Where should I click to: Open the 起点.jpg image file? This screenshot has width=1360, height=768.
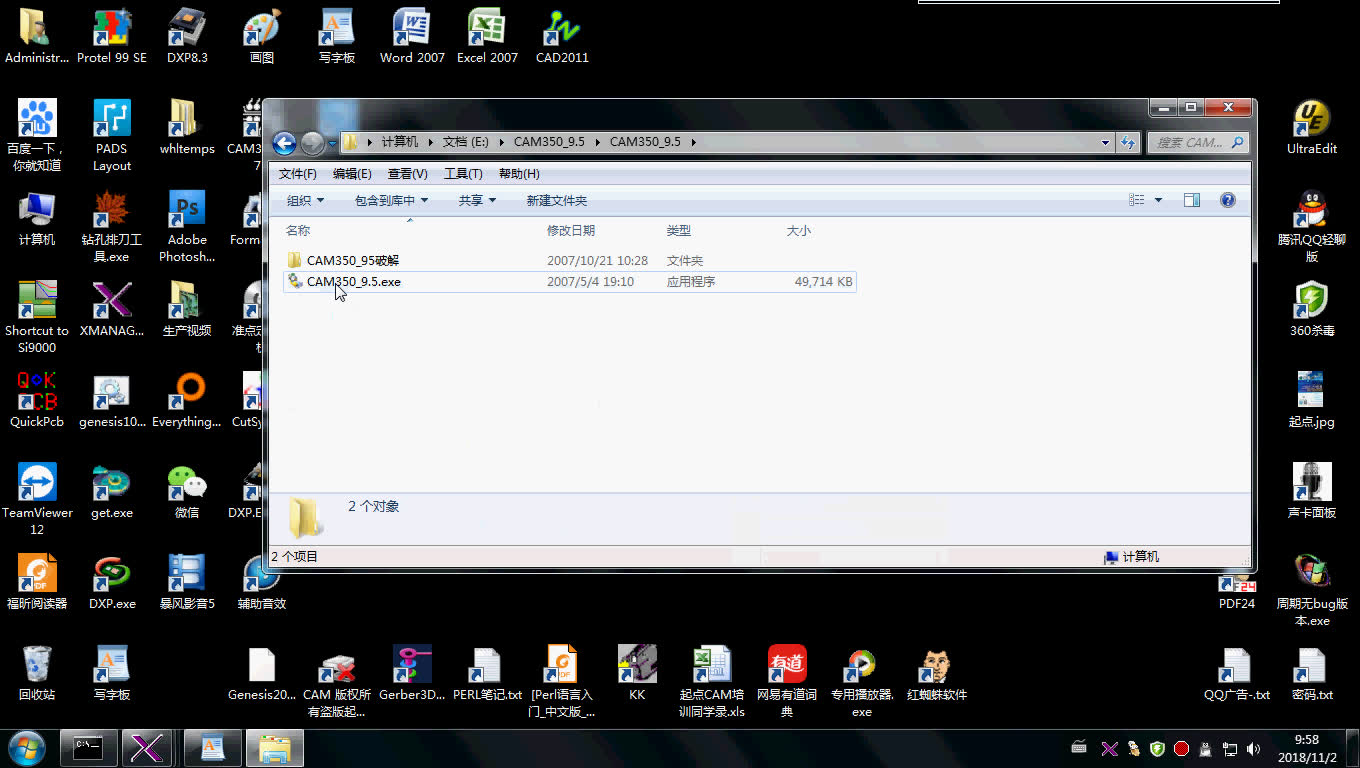click(1312, 401)
